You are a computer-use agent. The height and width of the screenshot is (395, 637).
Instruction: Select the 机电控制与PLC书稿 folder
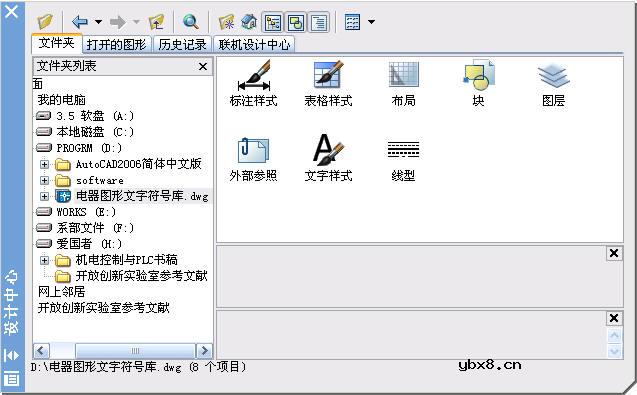pos(116,260)
